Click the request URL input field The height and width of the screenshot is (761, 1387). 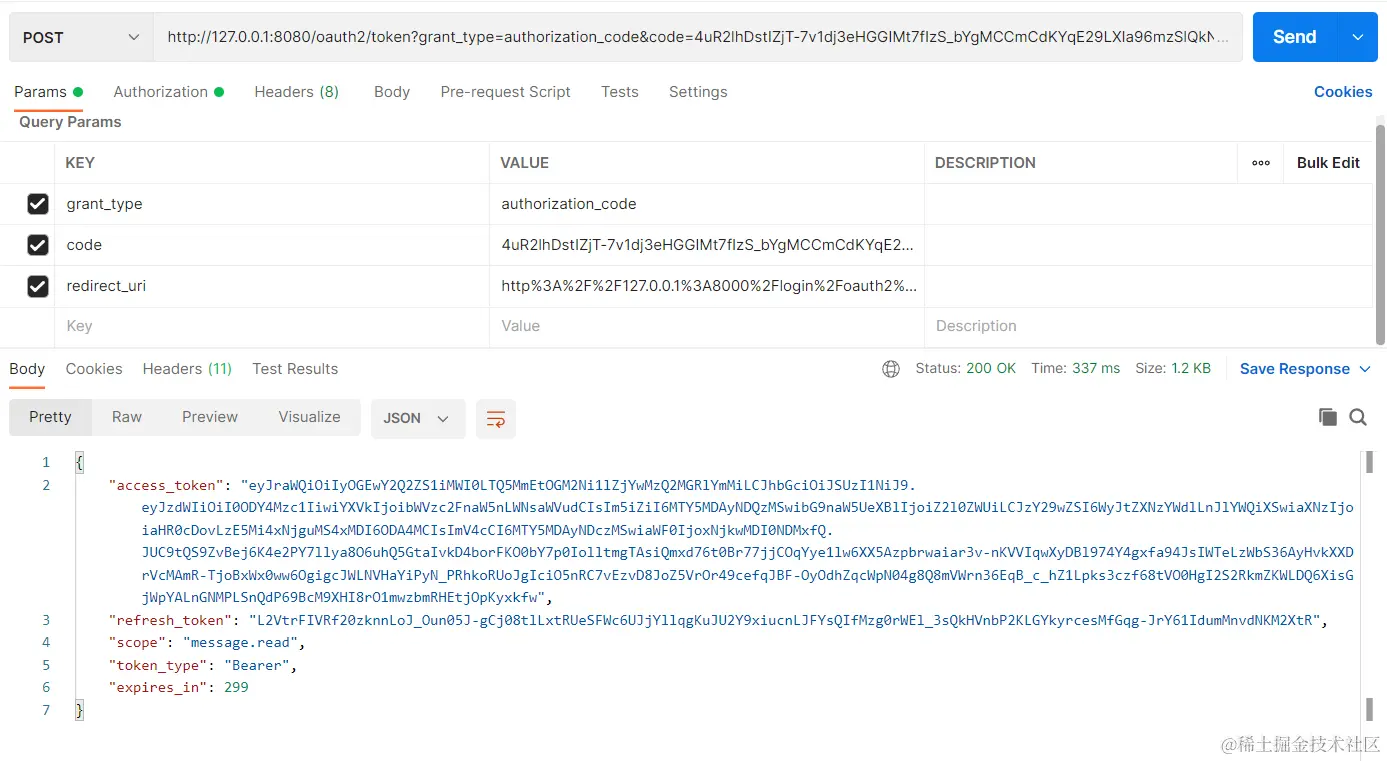(x=700, y=36)
